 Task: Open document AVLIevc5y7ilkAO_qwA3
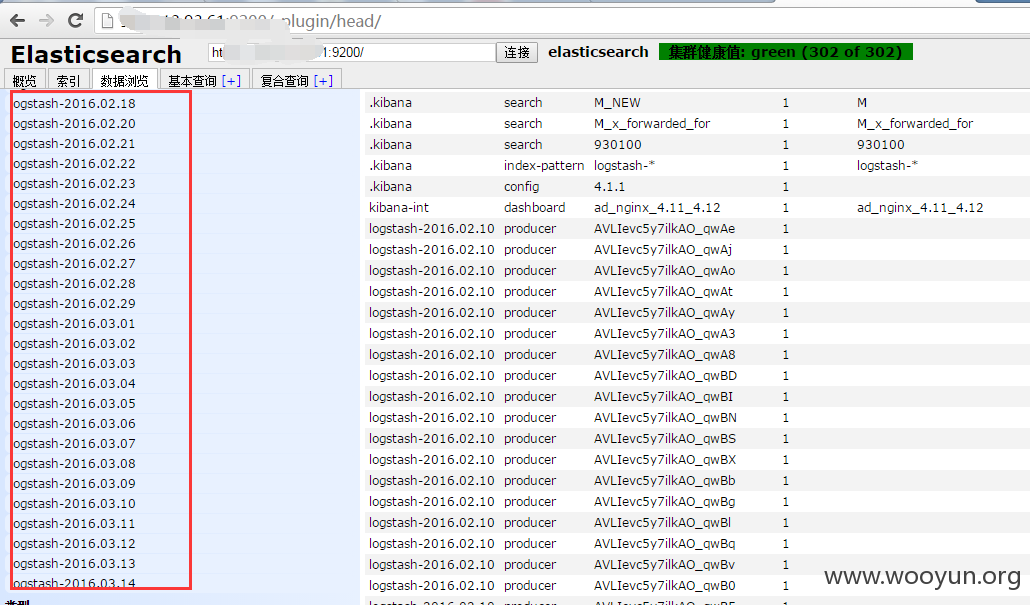pyautogui.click(x=698, y=334)
